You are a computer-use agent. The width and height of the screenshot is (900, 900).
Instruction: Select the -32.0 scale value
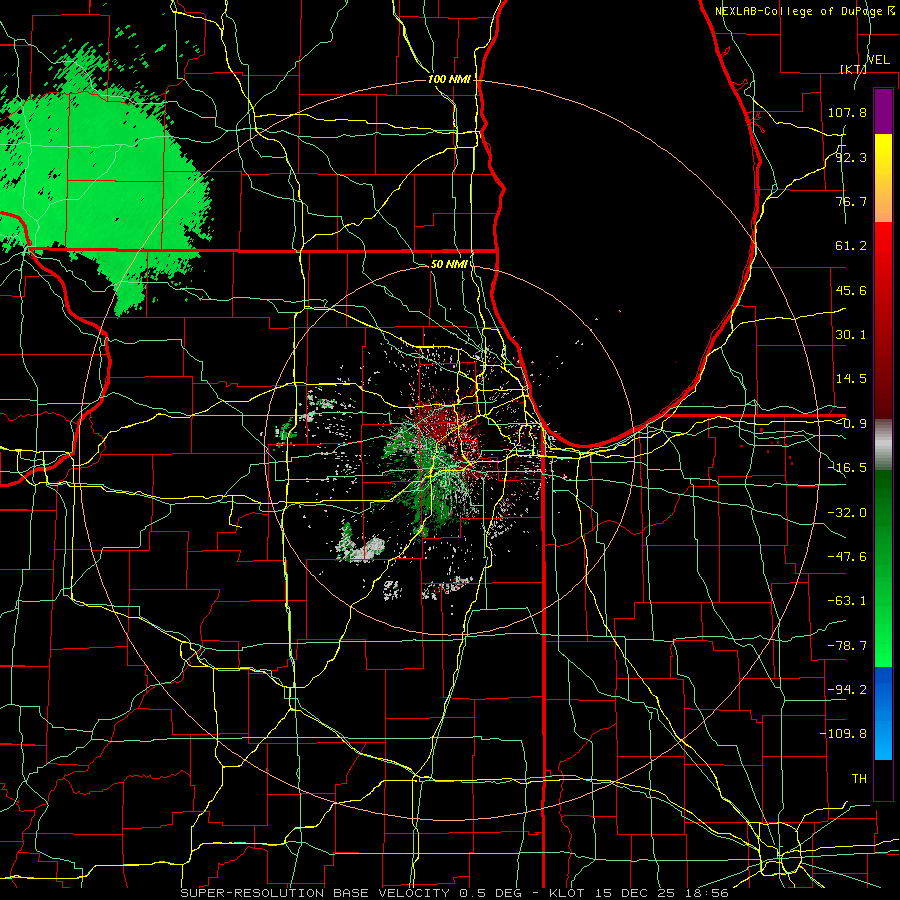pos(847,513)
